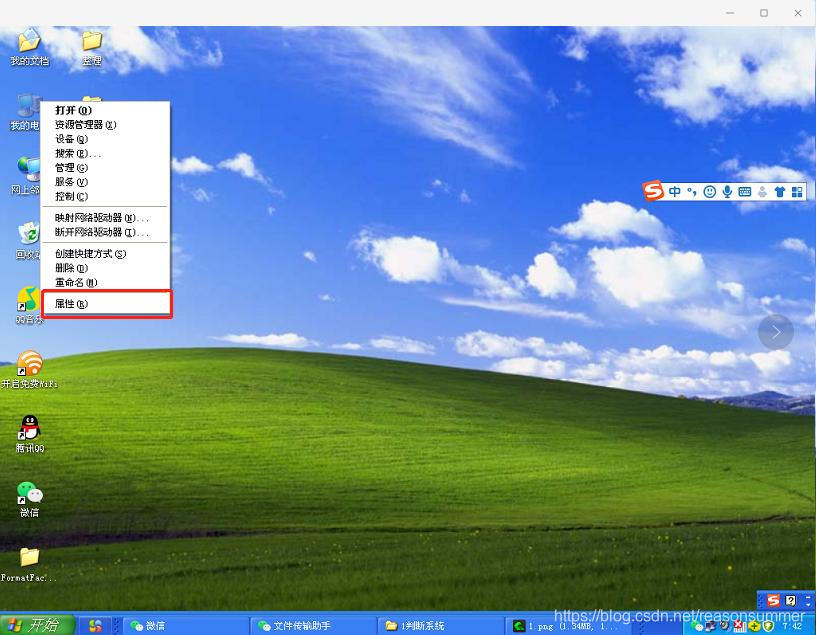Switch to the 文件传输助手 taskbar window
The image size is (816, 635).
[313, 626]
